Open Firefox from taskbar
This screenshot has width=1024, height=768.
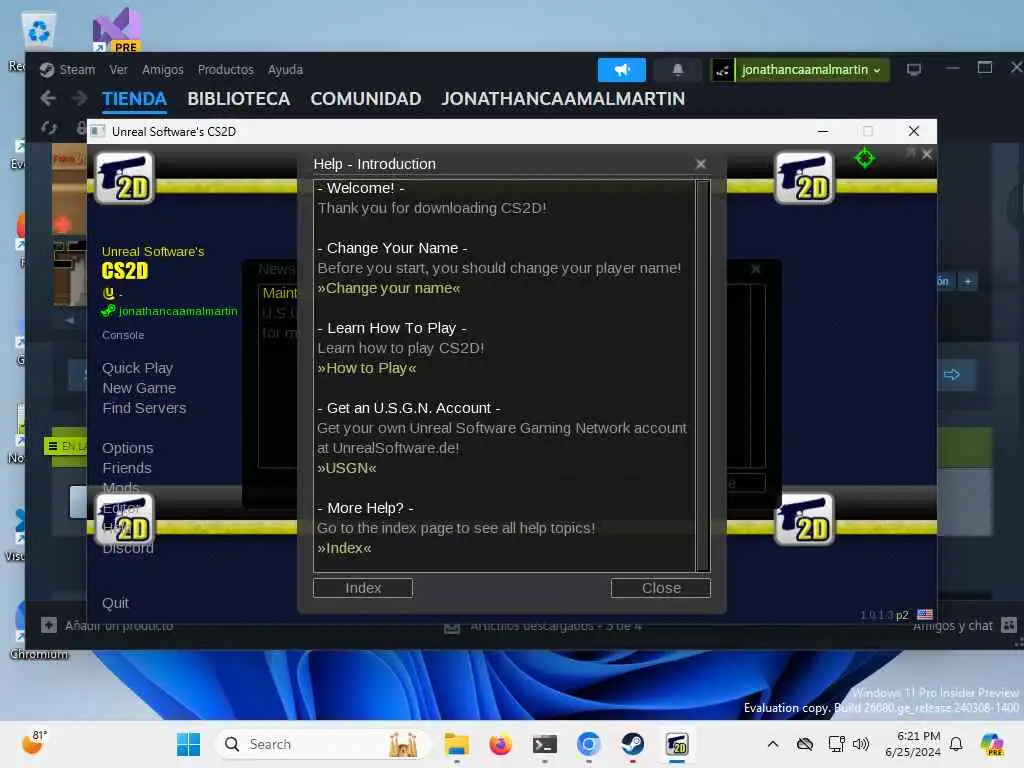pyautogui.click(x=500, y=744)
